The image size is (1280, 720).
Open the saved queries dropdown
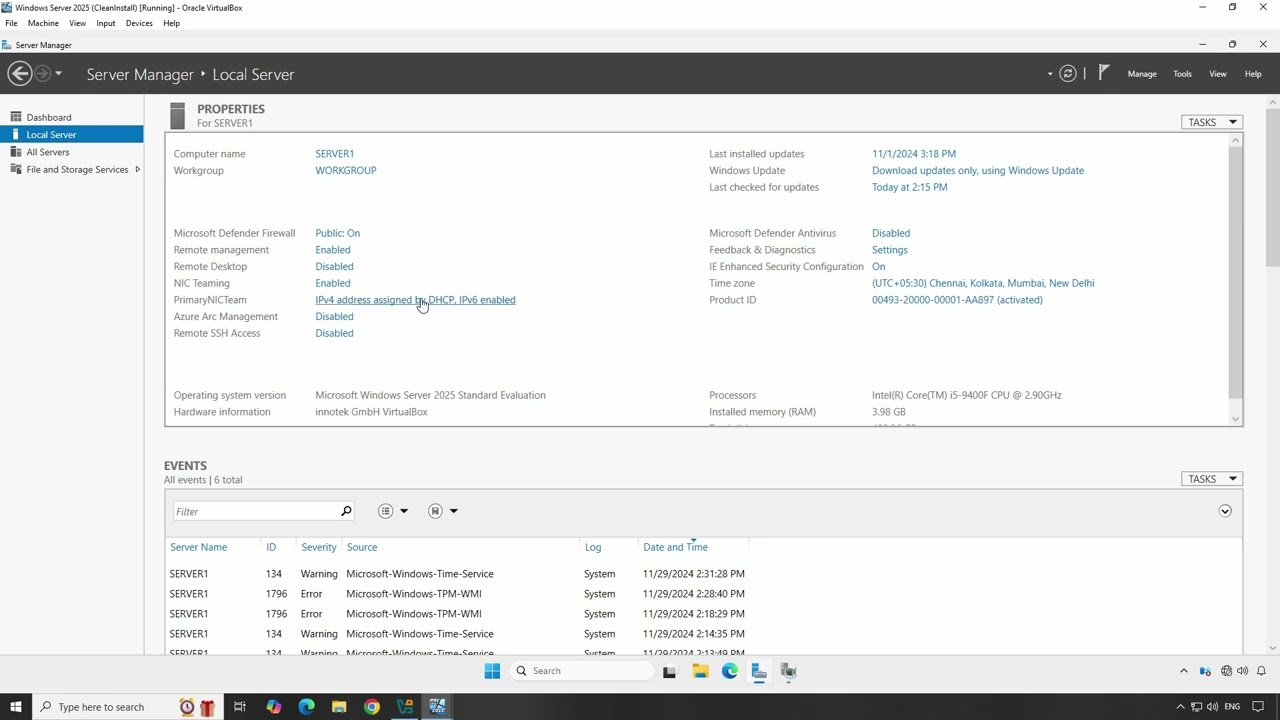(442, 511)
